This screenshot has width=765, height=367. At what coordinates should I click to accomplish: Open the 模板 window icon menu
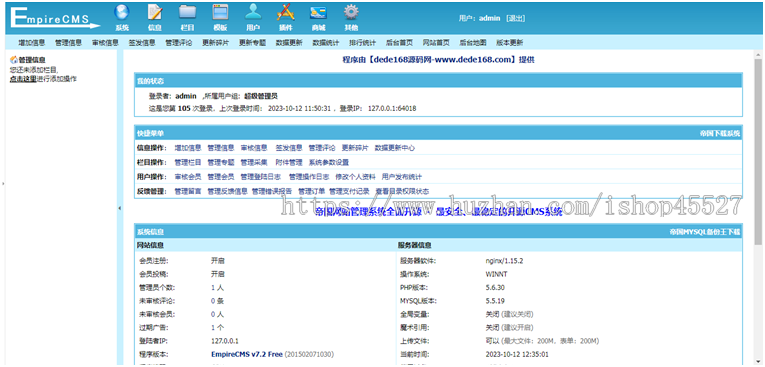tap(220, 17)
